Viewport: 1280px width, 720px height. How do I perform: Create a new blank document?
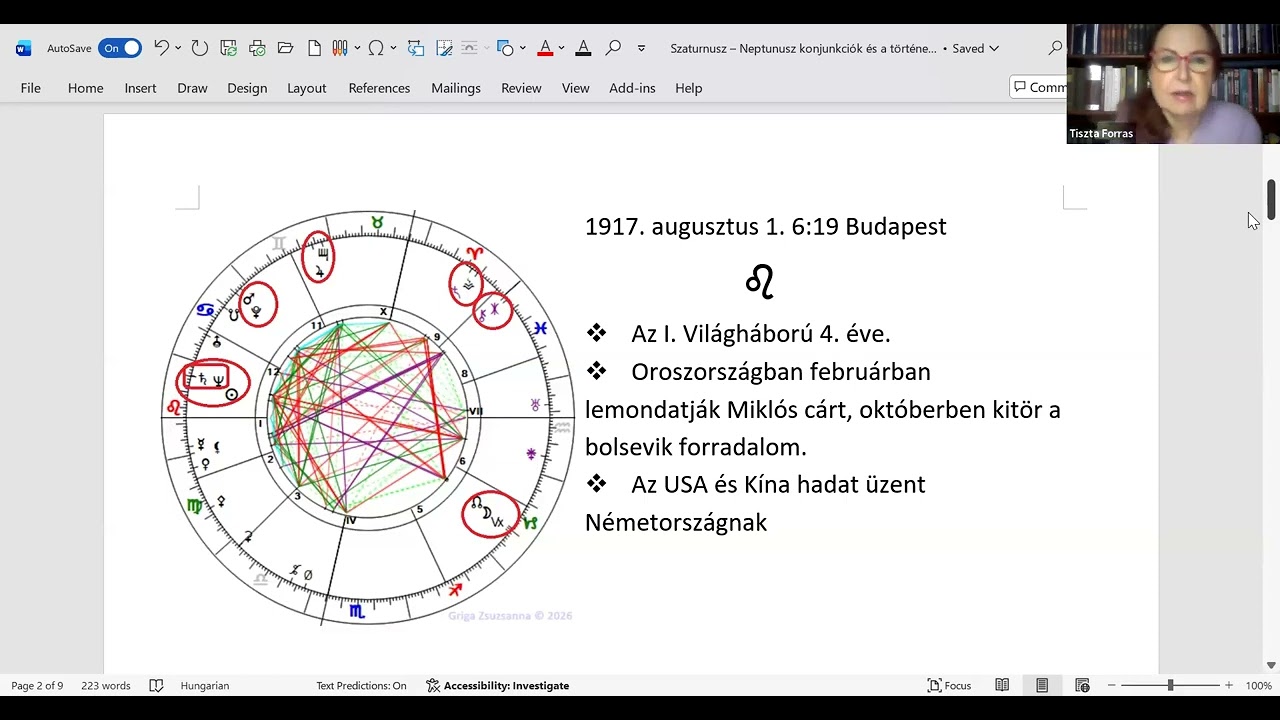314,48
